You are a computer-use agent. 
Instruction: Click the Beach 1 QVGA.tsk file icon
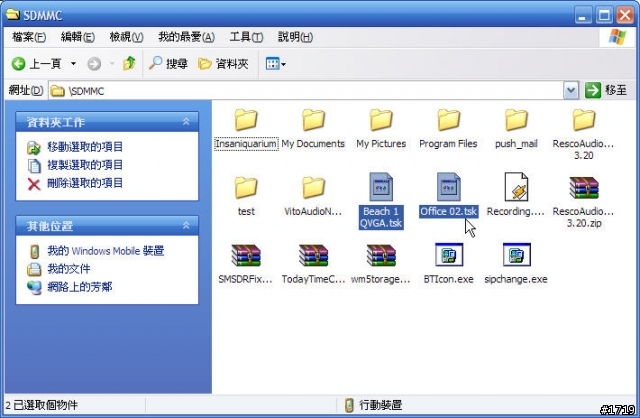pos(381,187)
